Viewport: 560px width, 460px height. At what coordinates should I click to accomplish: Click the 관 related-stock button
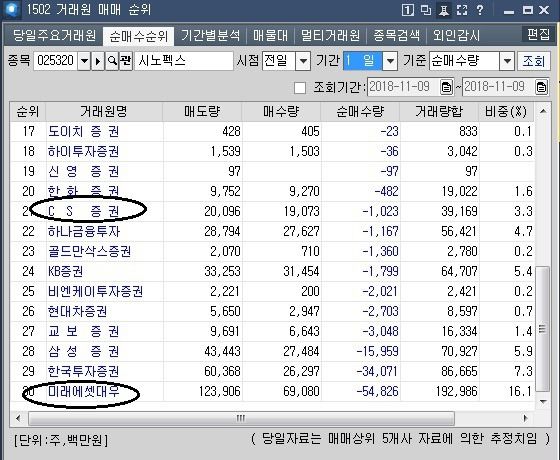point(126,61)
